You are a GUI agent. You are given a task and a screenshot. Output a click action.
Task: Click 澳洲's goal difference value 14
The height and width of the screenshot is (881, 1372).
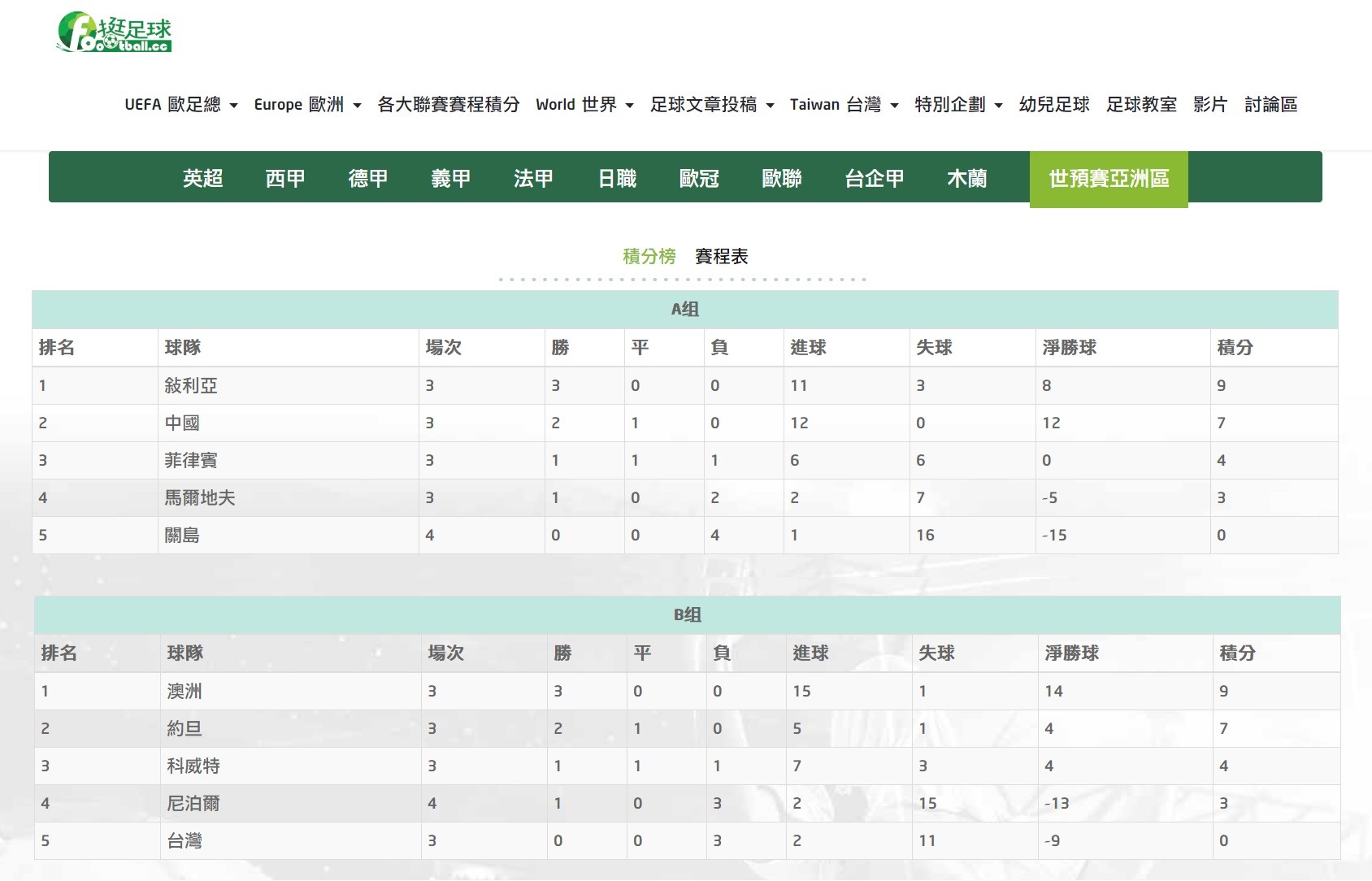(1053, 691)
